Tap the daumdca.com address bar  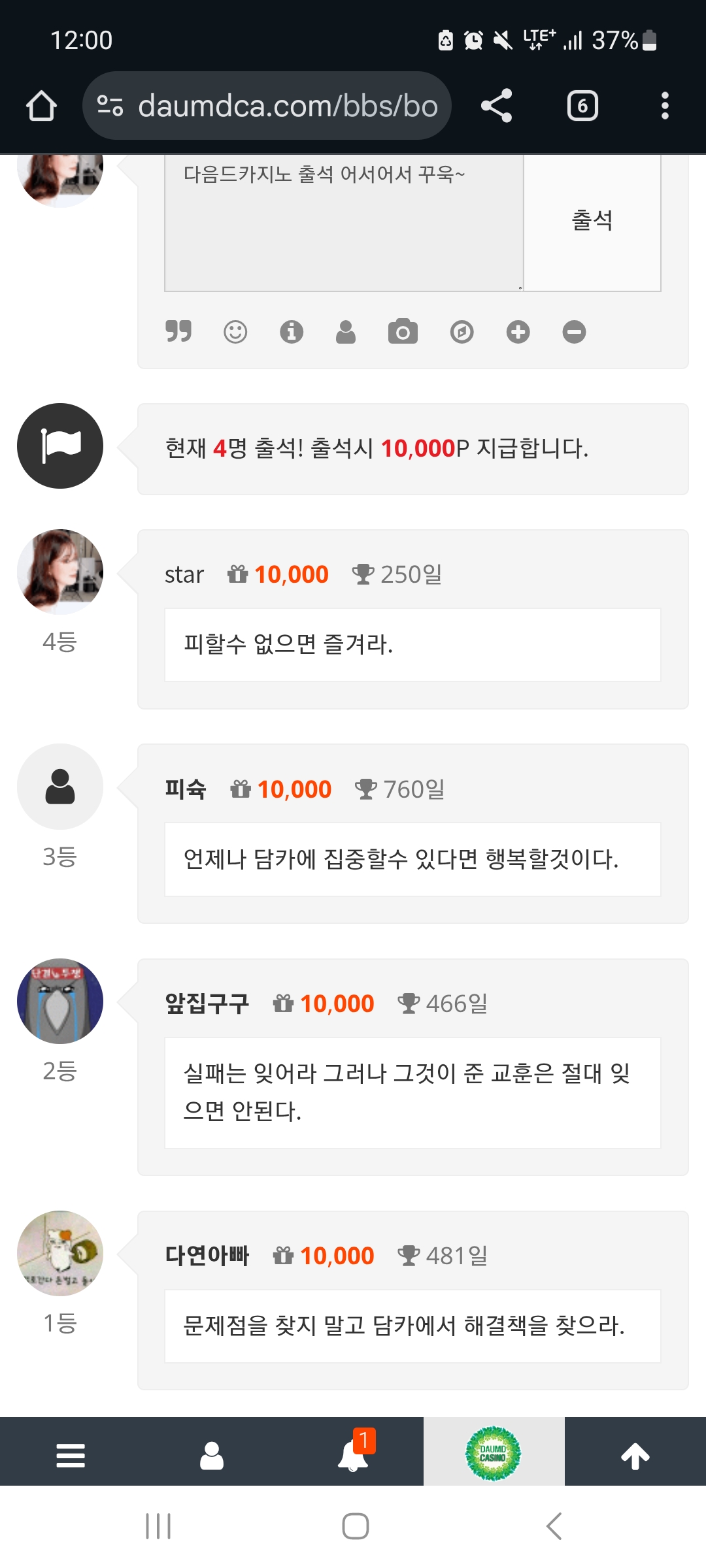[x=268, y=106]
